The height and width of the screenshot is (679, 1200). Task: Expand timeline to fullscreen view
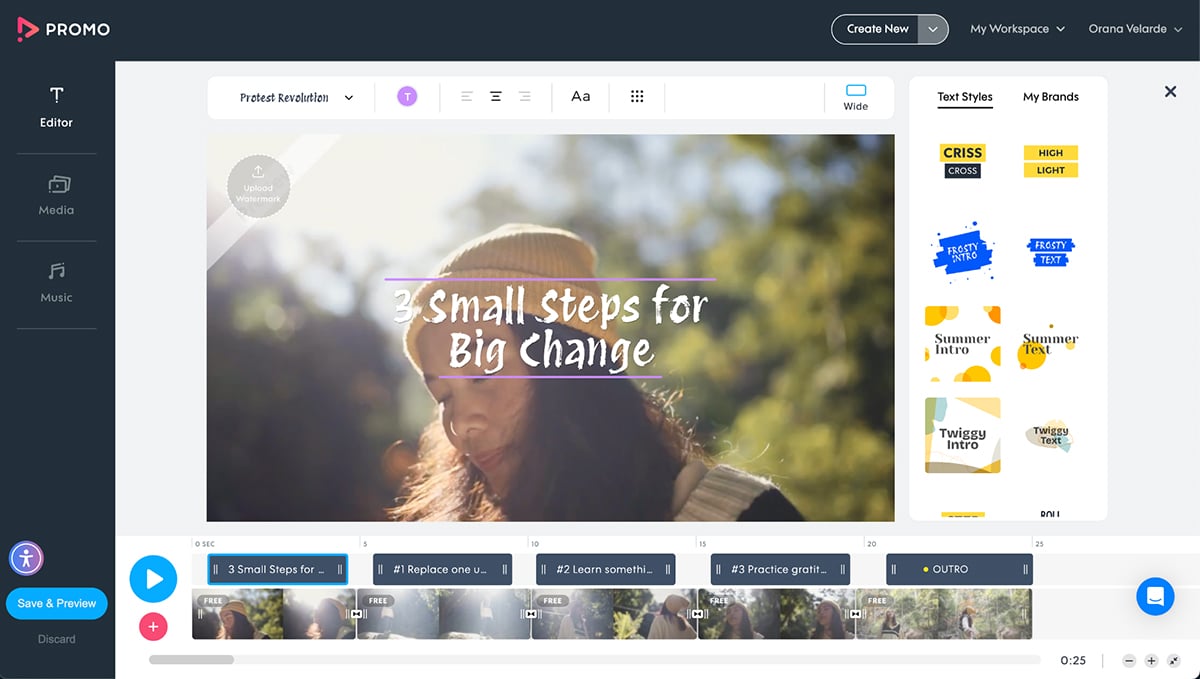1172,660
